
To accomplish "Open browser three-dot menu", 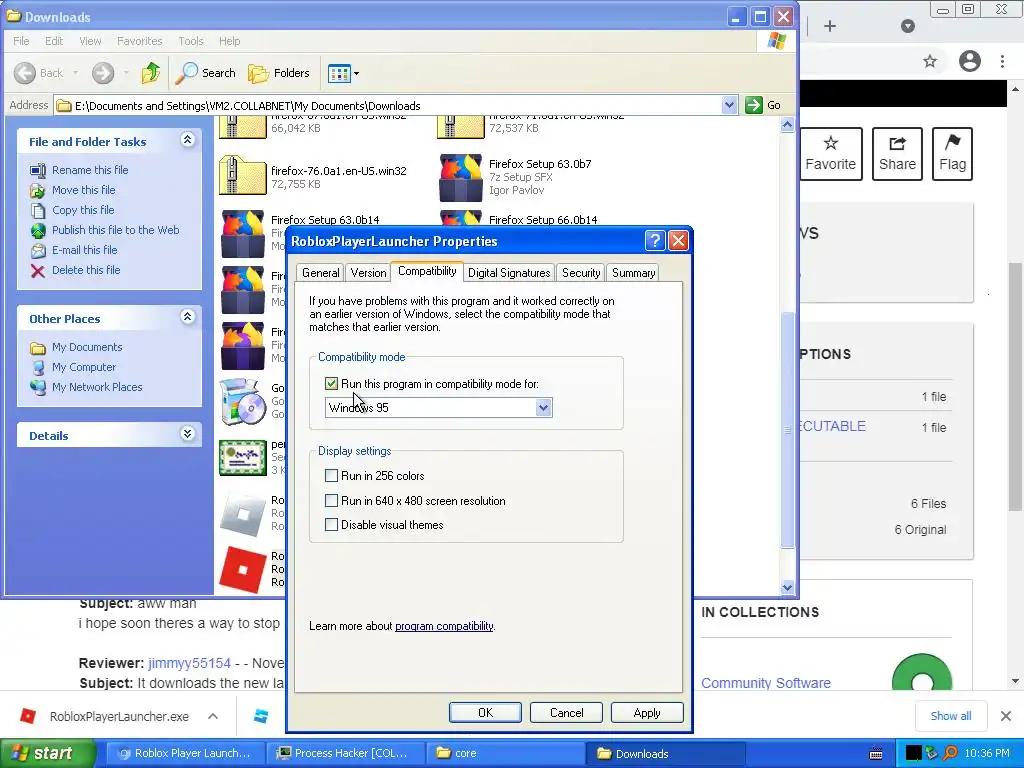I will tap(1002, 61).
